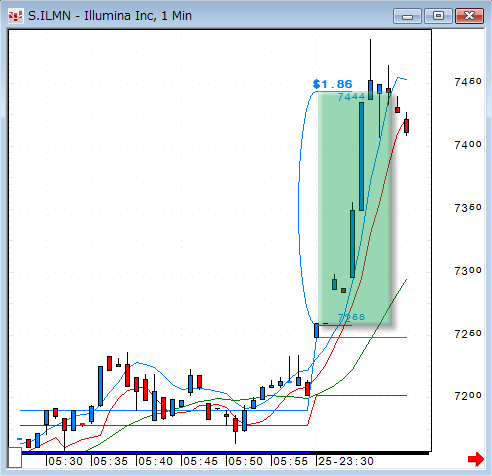Select the 7200 price axis label
Image resolution: width=492 pixels, height=476 pixels.
coord(468,396)
